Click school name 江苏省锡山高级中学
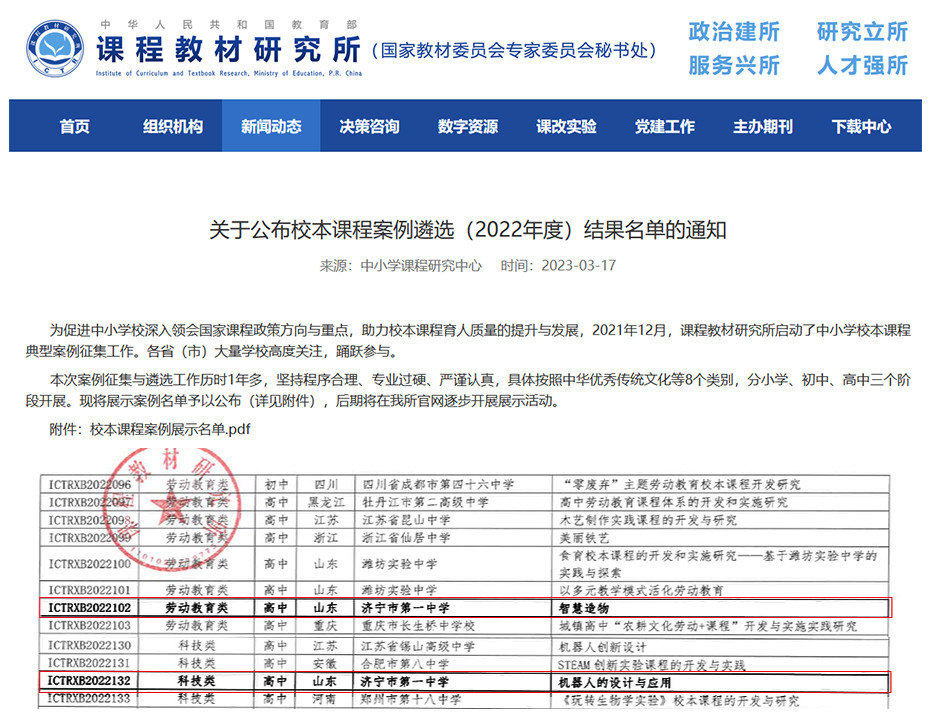The height and width of the screenshot is (723, 931). coord(419,646)
